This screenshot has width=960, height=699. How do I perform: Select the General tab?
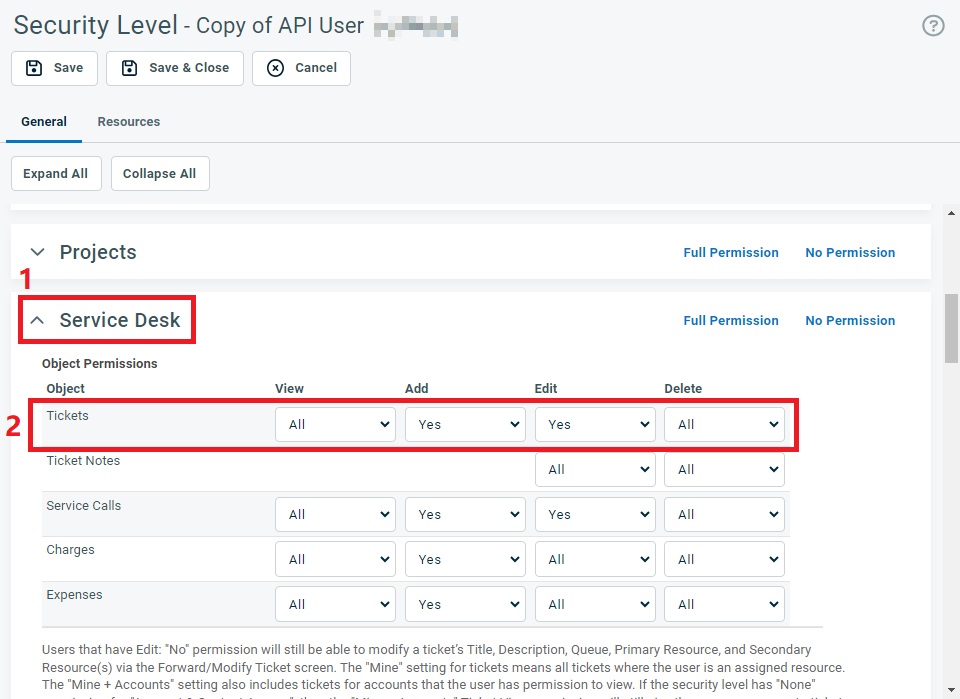tap(44, 122)
